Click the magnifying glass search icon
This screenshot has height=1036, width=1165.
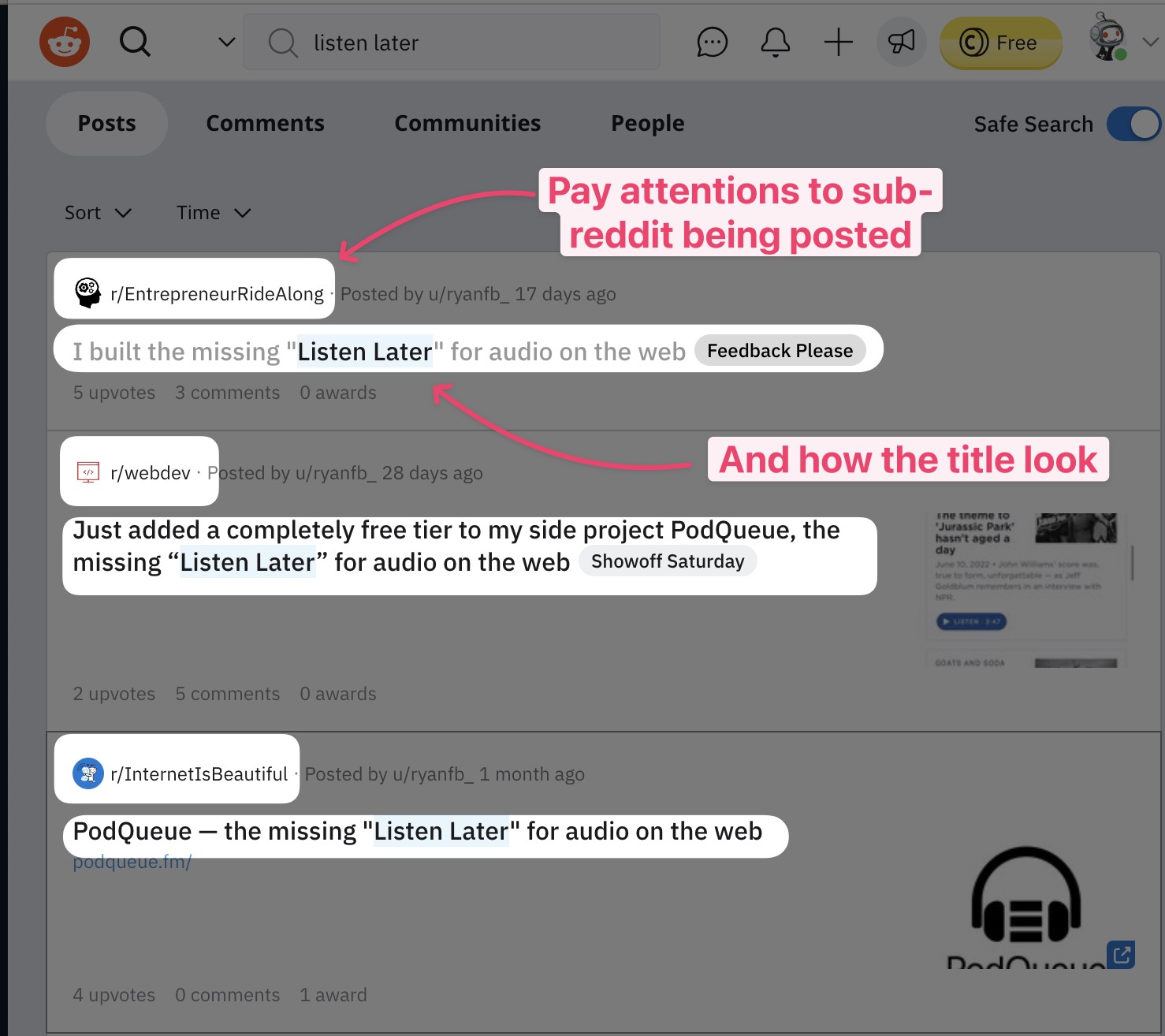tap(135, 42)
